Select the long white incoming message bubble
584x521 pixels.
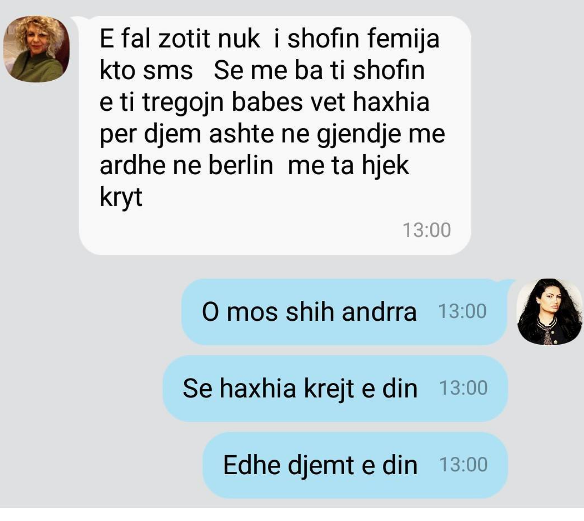click(275, 136)
